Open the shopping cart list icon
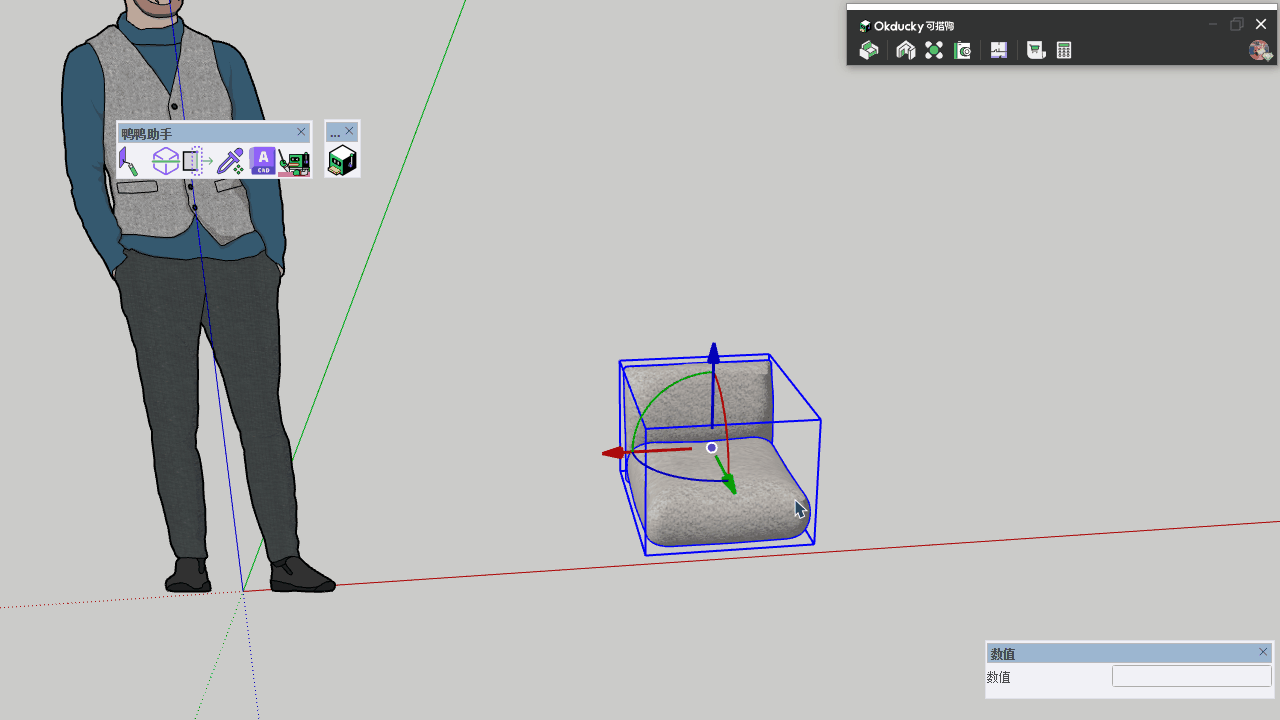Screen dimensions: 1280x720 click(x=1036, y=50)
